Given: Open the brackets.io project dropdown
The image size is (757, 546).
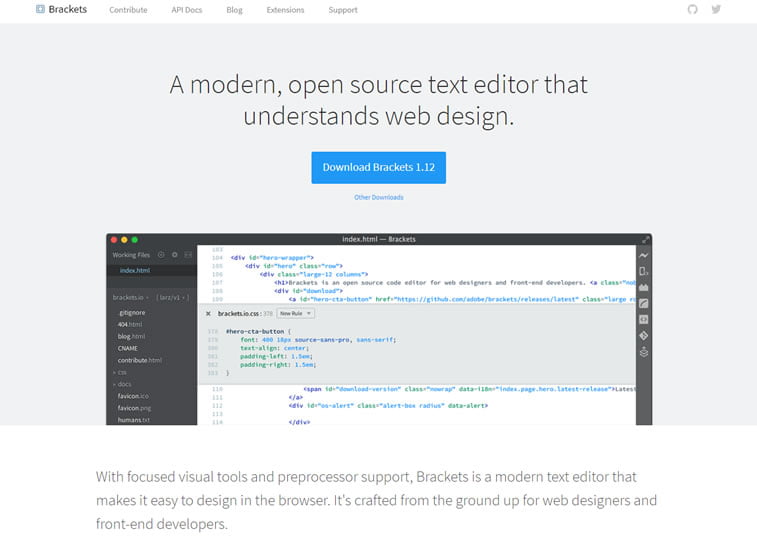Looking at the screenshot, I should 130,297.
